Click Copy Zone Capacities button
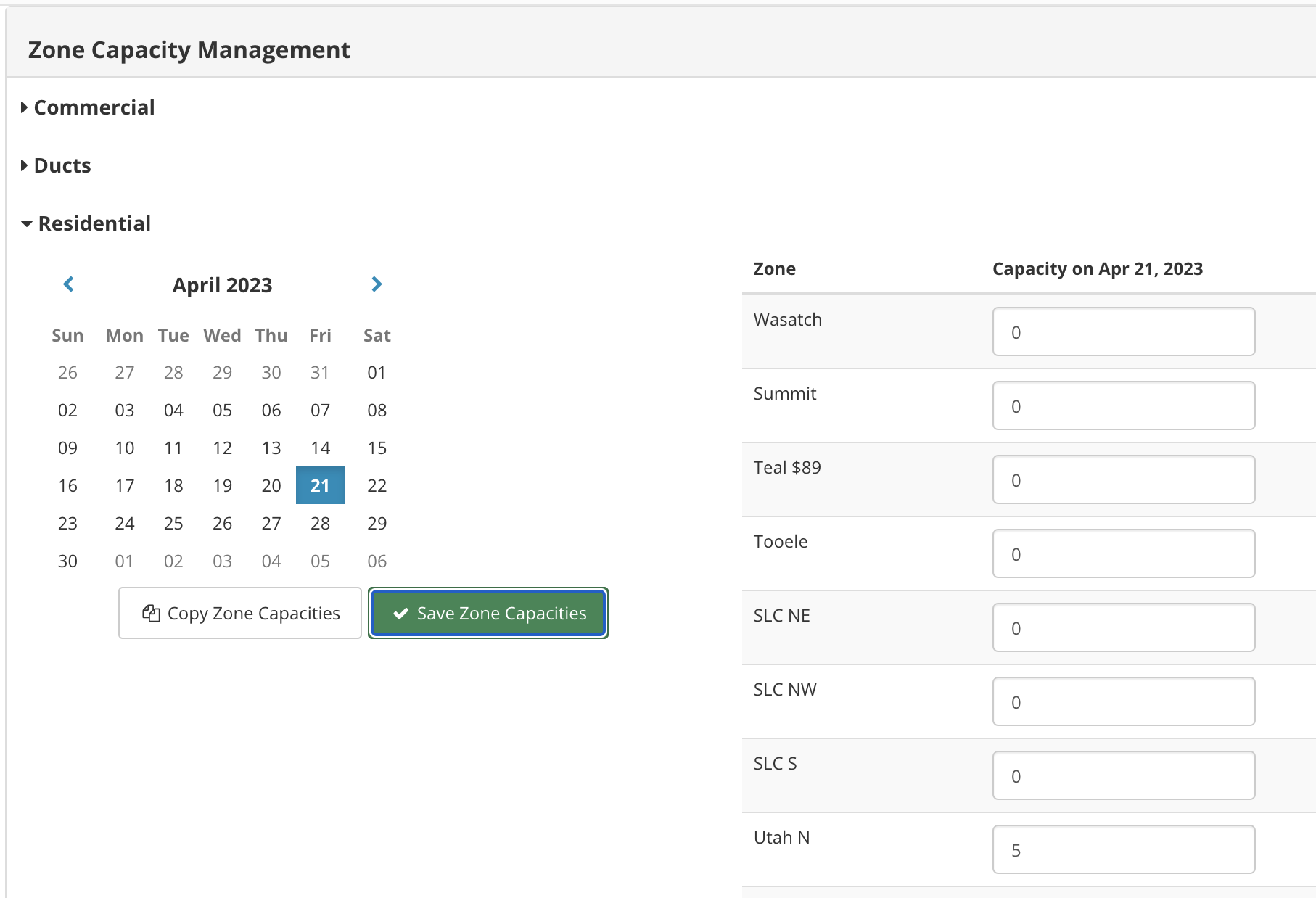The height and width of the screenshot is (898, 1316). click(240, 613)
